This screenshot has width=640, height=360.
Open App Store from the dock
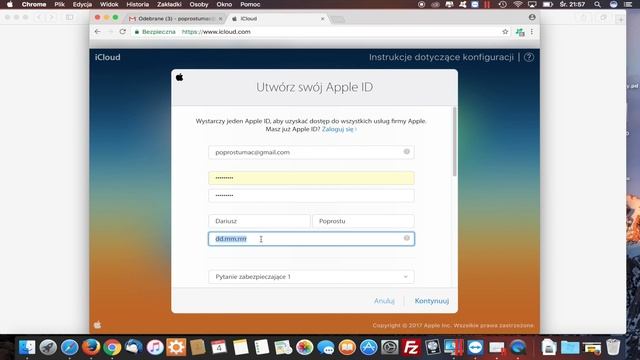(369, 347)
